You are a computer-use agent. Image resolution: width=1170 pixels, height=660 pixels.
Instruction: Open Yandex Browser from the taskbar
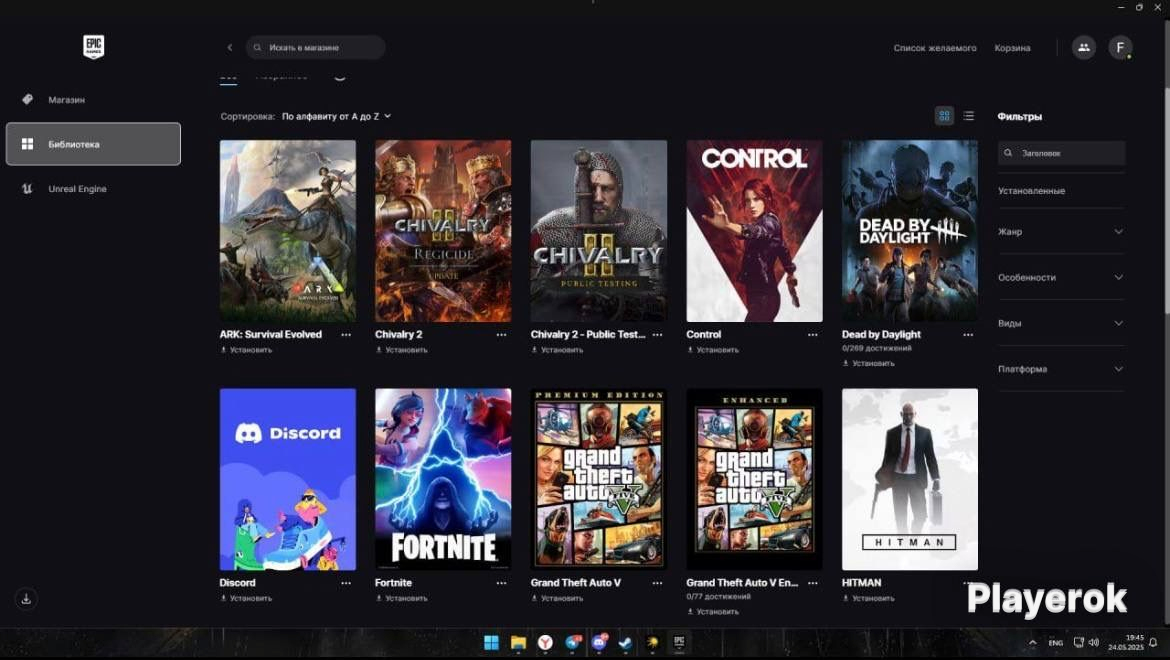545,643
